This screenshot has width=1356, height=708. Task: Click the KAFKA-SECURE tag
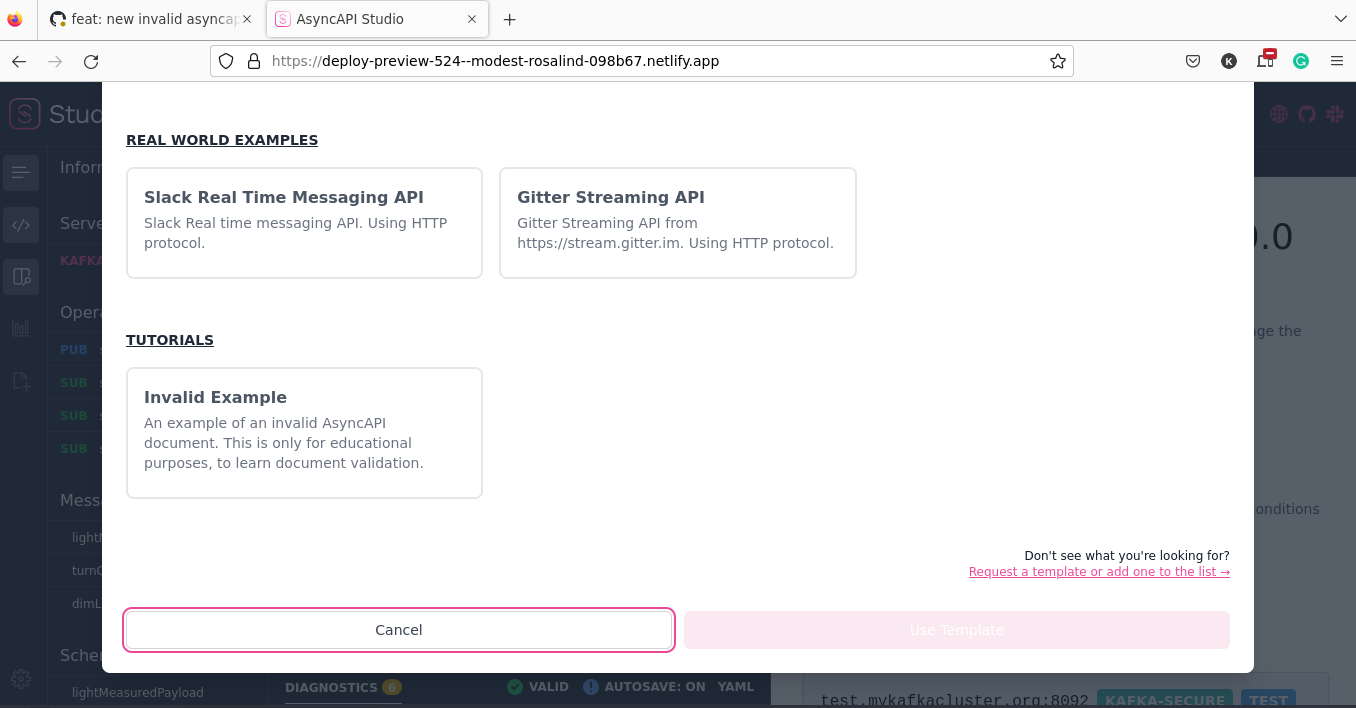tap(1164, 700)
